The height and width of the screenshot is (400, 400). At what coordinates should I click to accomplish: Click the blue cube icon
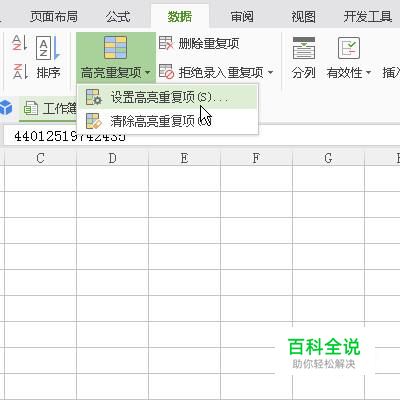pos(6,108)
